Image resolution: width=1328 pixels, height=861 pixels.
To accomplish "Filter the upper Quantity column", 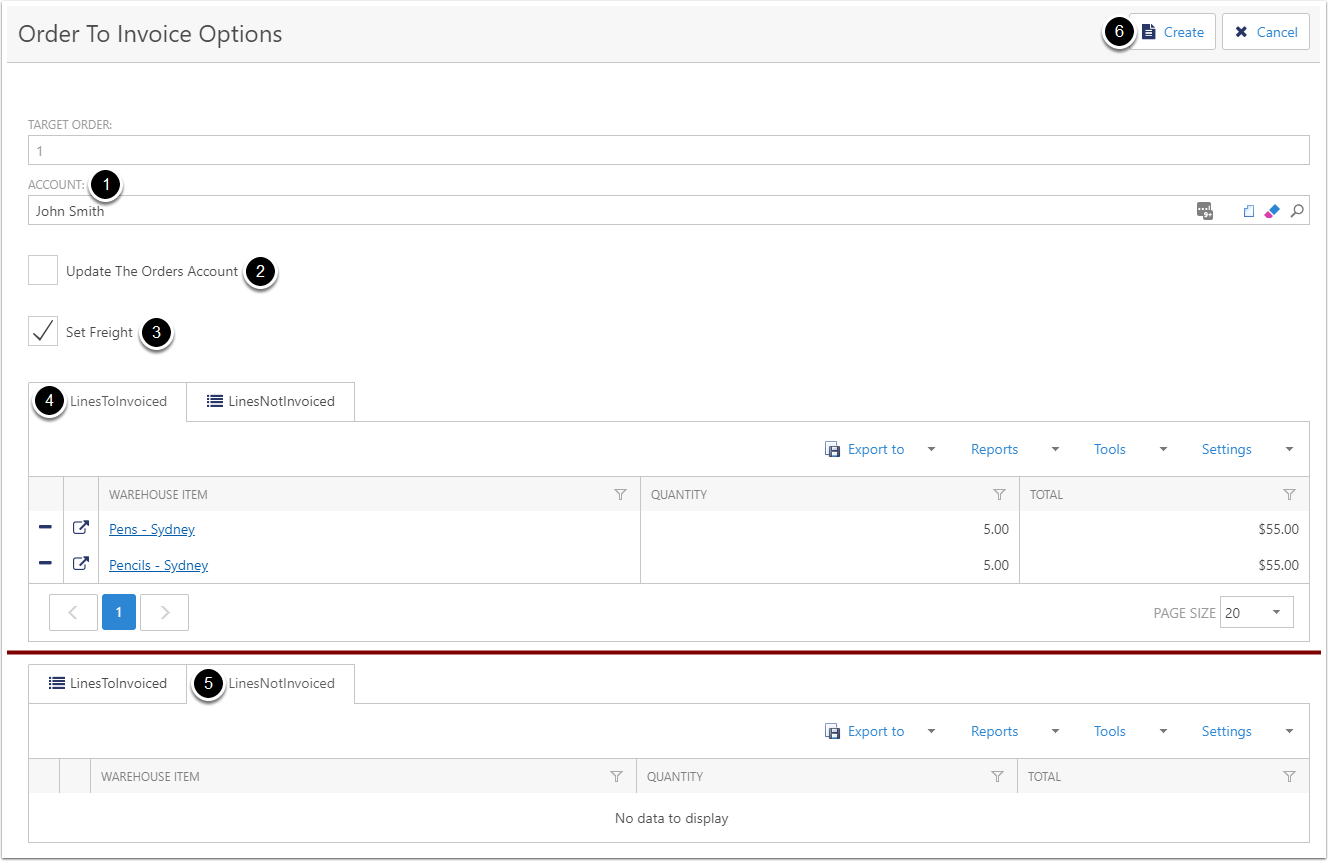I will (x=999, y=494).
